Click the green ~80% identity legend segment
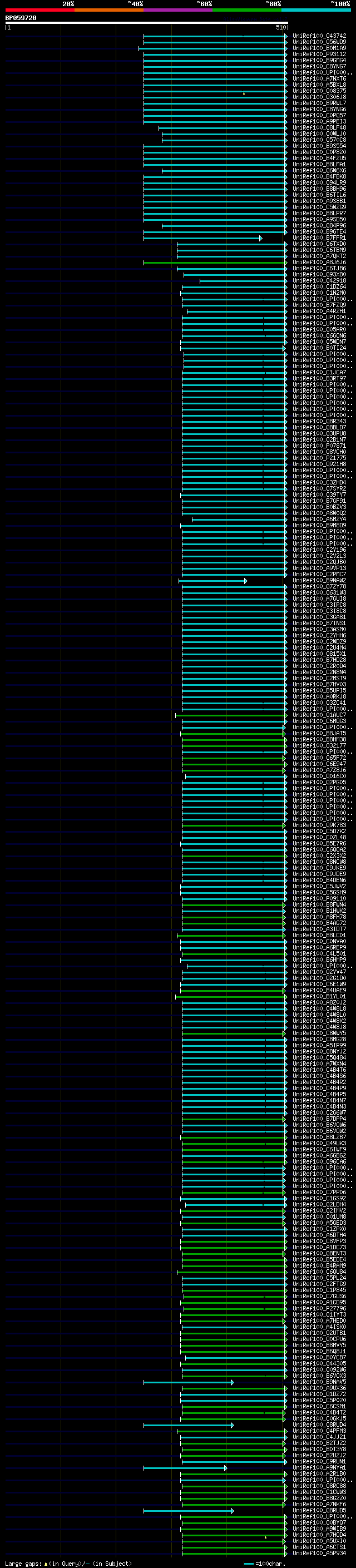Image resolution: width=356 pixels, height=1568 pixels. pos(247,10)
